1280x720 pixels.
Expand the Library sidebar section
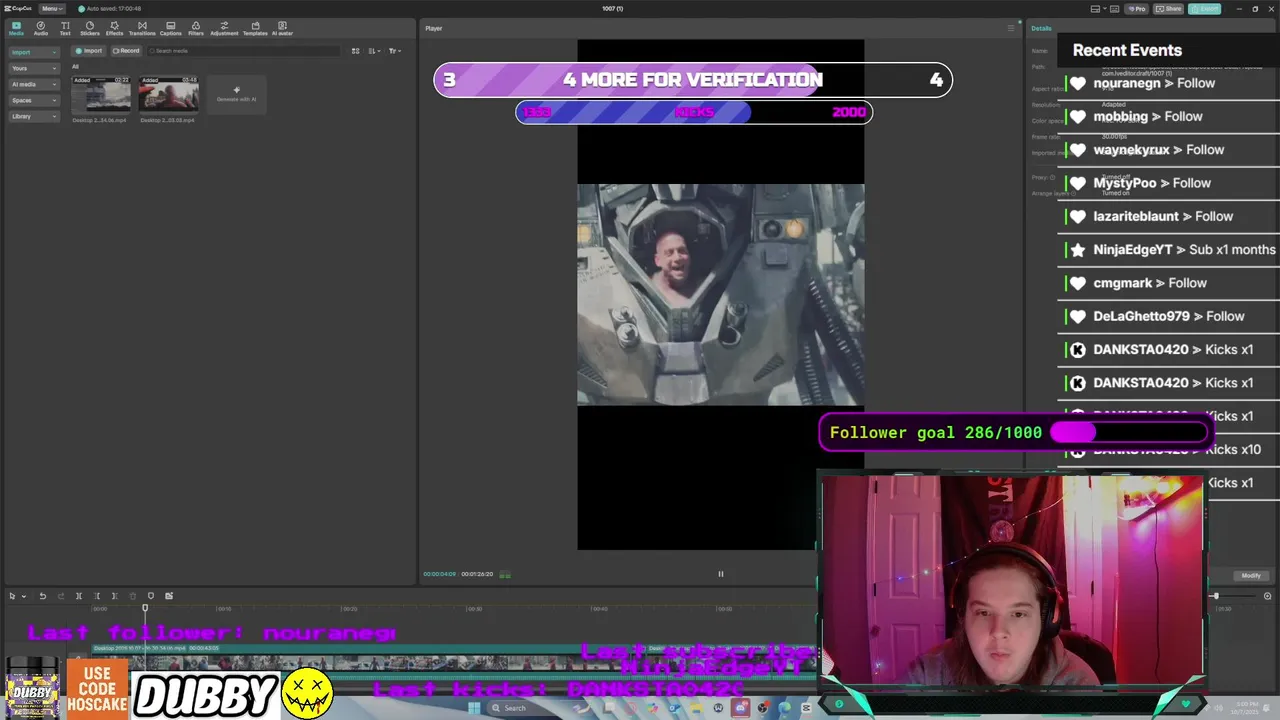click(34, 116)
